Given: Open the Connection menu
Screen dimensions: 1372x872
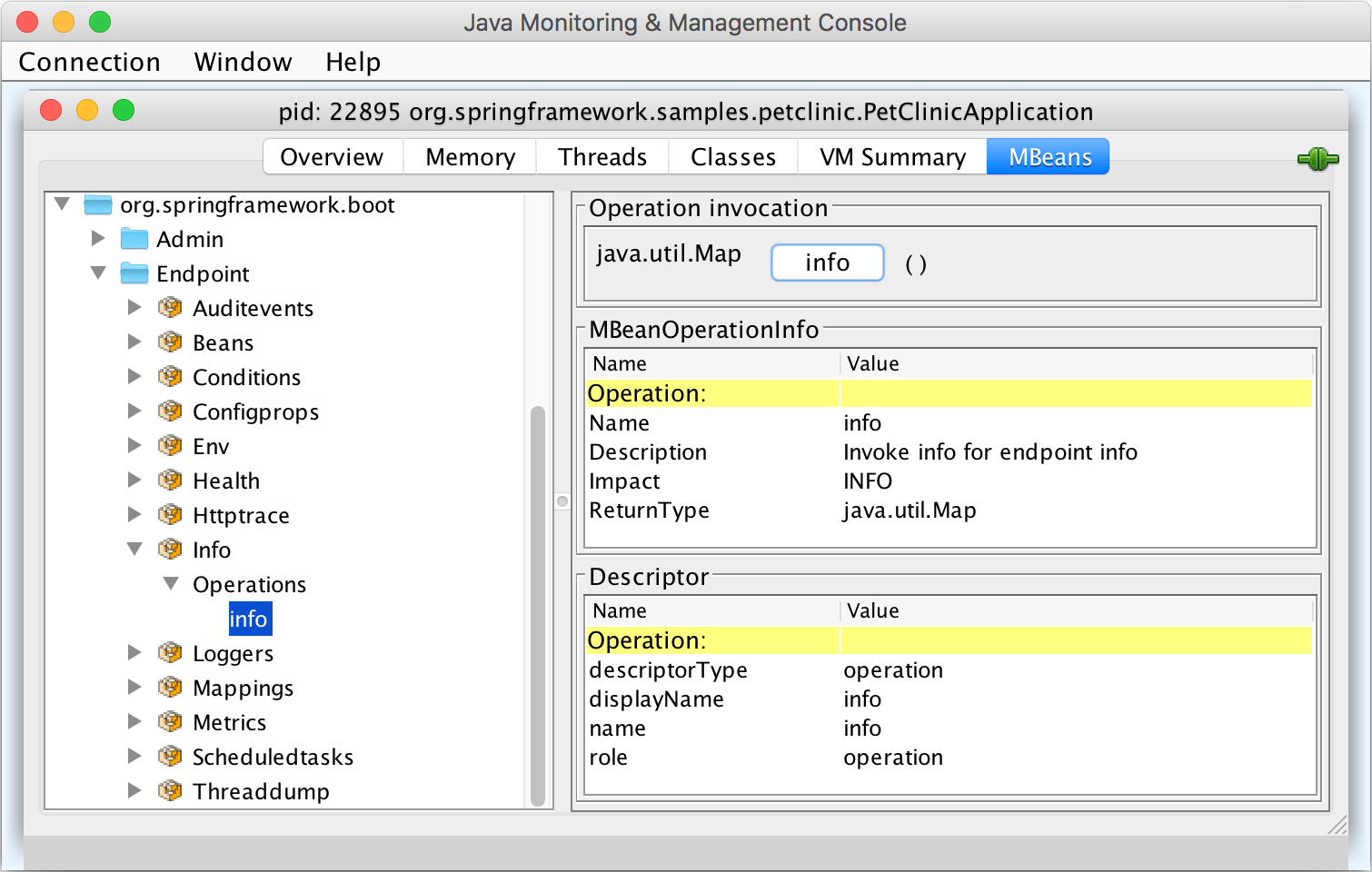Looking at the screenshot, I should click(89, 62).
